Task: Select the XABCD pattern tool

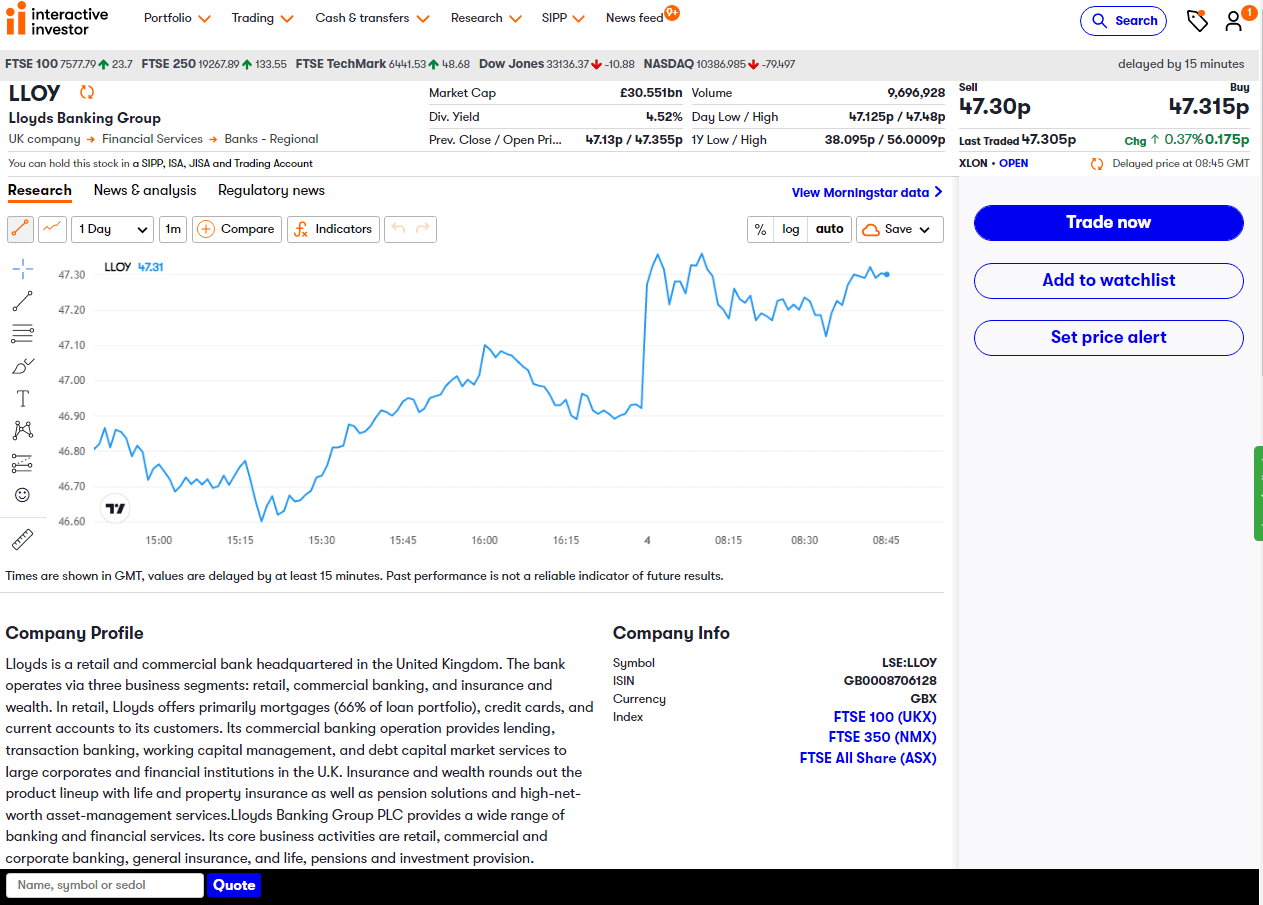Action: [20, 429]
